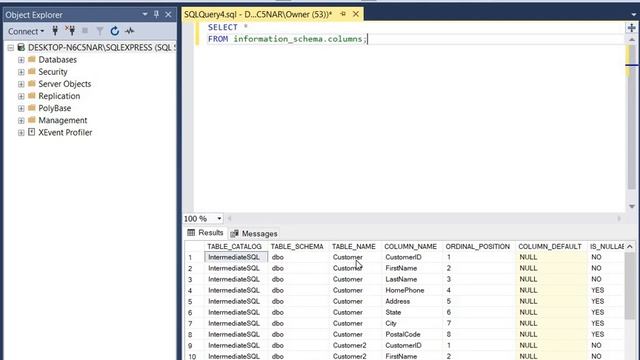Open the Connect dropdown menu
The width and height of the screenshot is (640, 360).
point(26,31)
